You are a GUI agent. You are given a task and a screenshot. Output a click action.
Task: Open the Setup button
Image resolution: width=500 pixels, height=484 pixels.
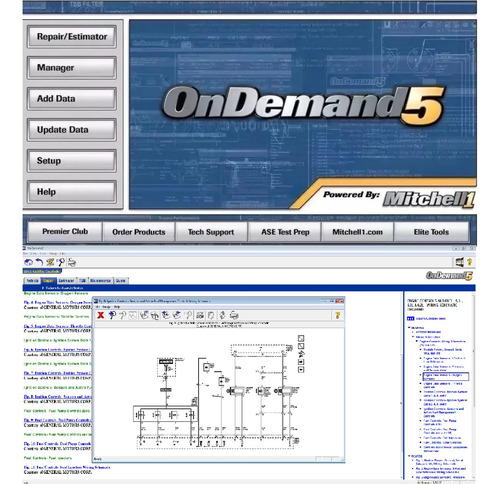tap(72, 161)
